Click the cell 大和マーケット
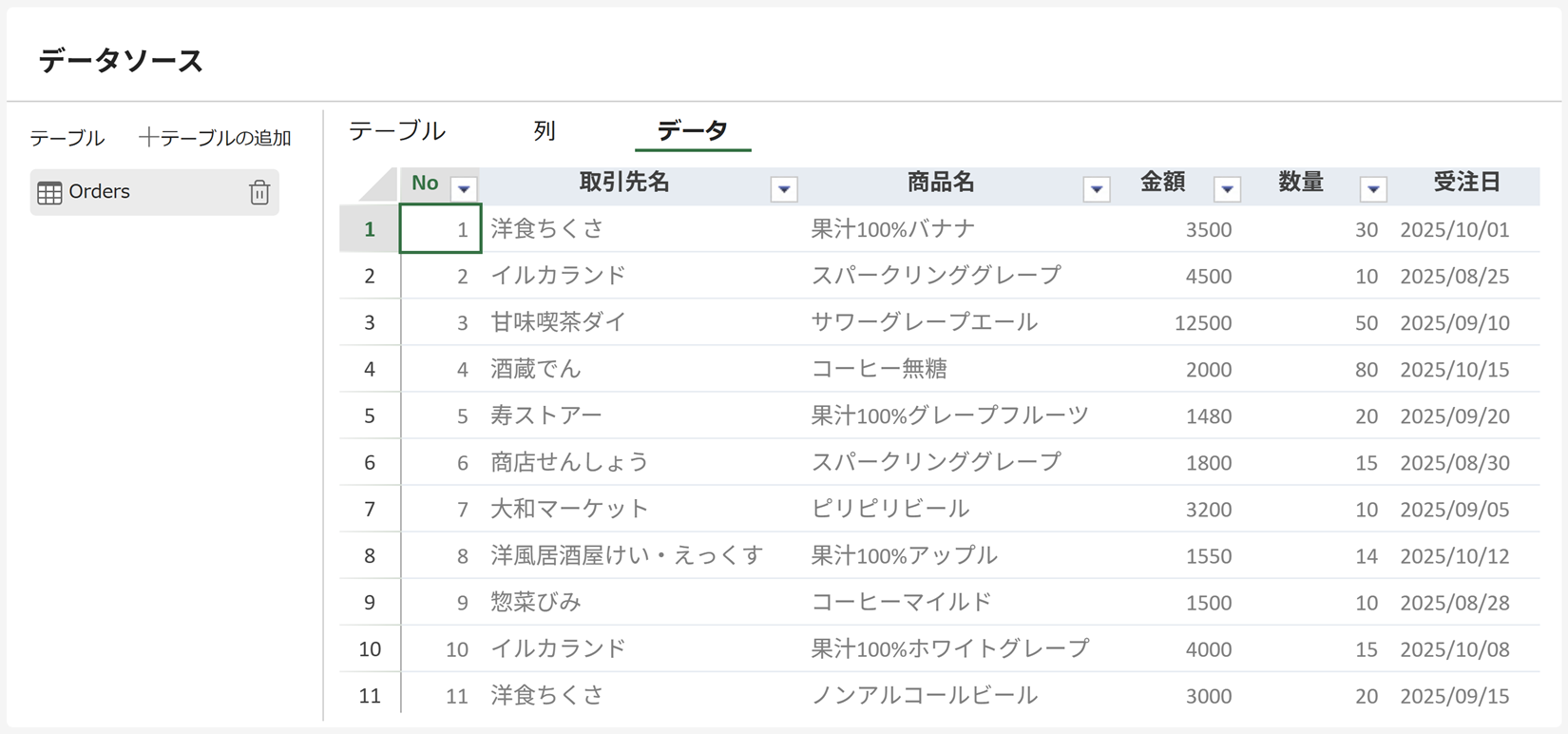 pos(570,509)
